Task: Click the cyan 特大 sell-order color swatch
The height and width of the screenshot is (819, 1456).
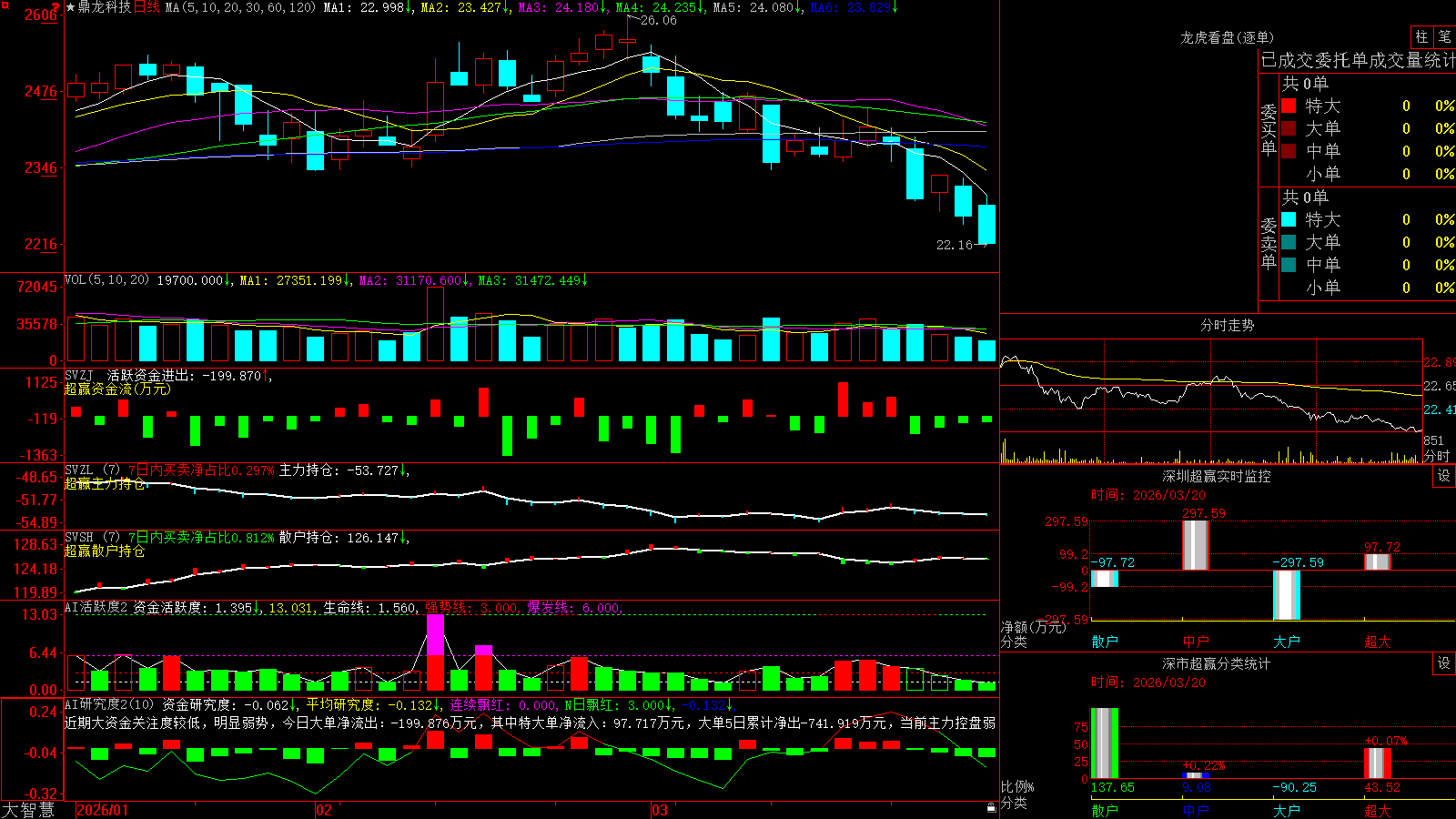Action: 1289,219
